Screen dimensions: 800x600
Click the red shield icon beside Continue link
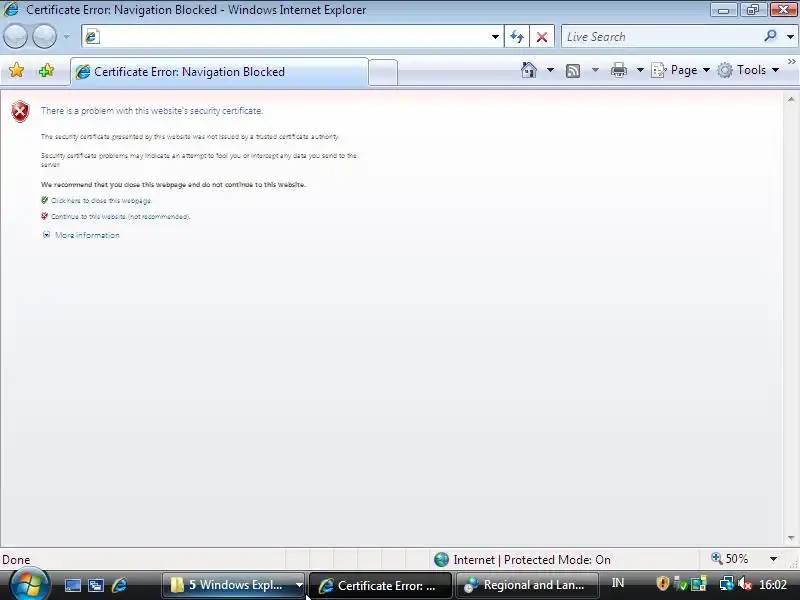click(44, 216)
